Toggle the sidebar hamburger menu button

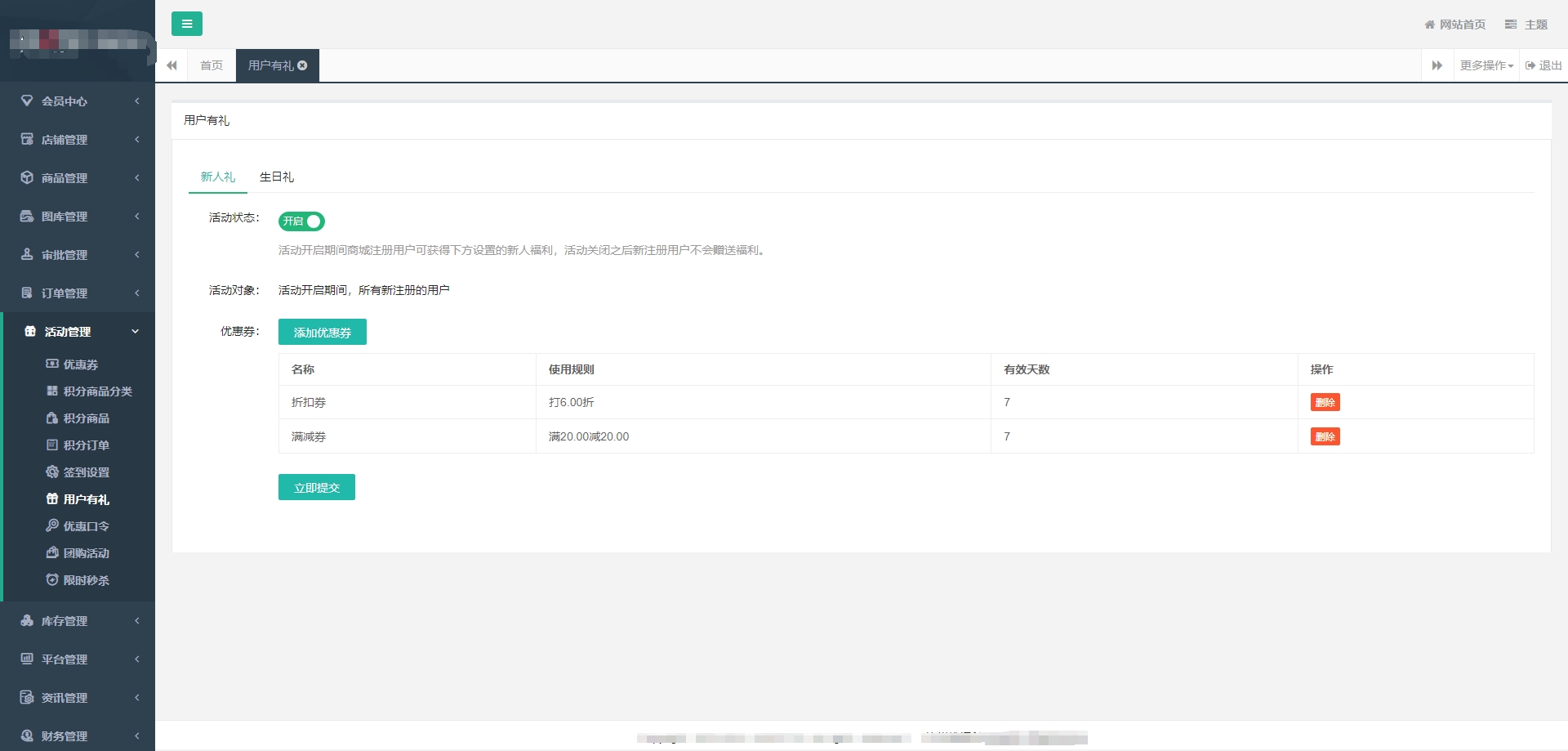coord(187,24)
